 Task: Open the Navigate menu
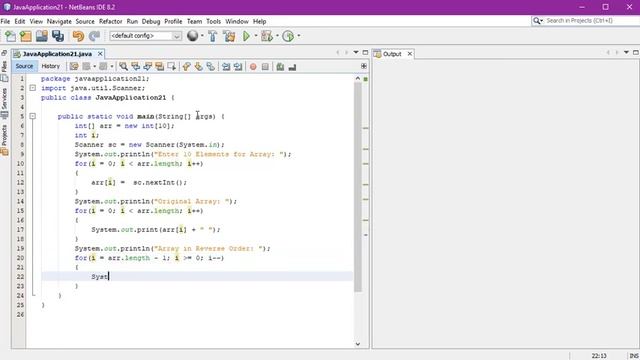pos(59,21)
